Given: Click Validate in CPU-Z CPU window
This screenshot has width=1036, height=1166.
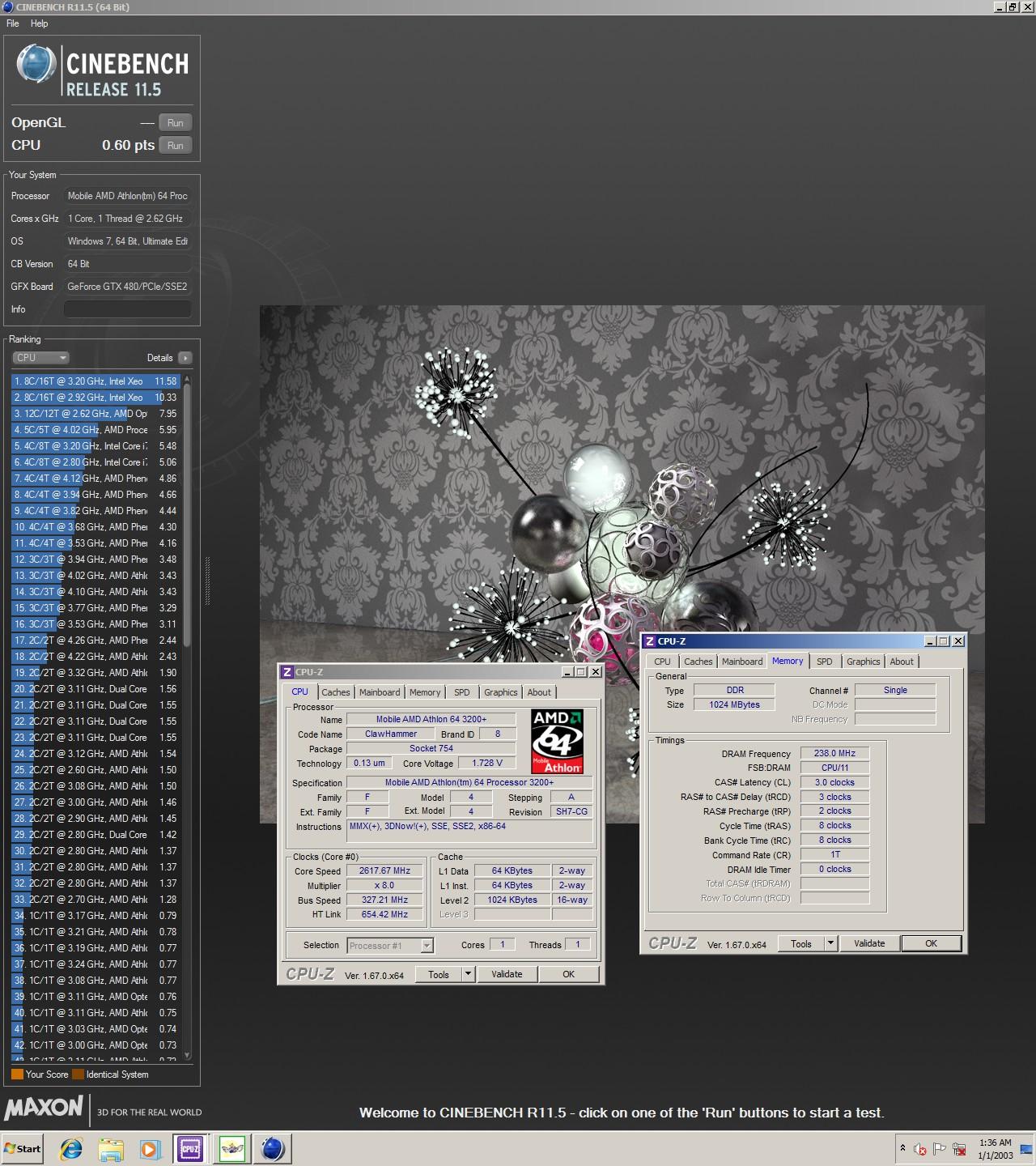Looking at the screenshot, I should tap(507, 974).
